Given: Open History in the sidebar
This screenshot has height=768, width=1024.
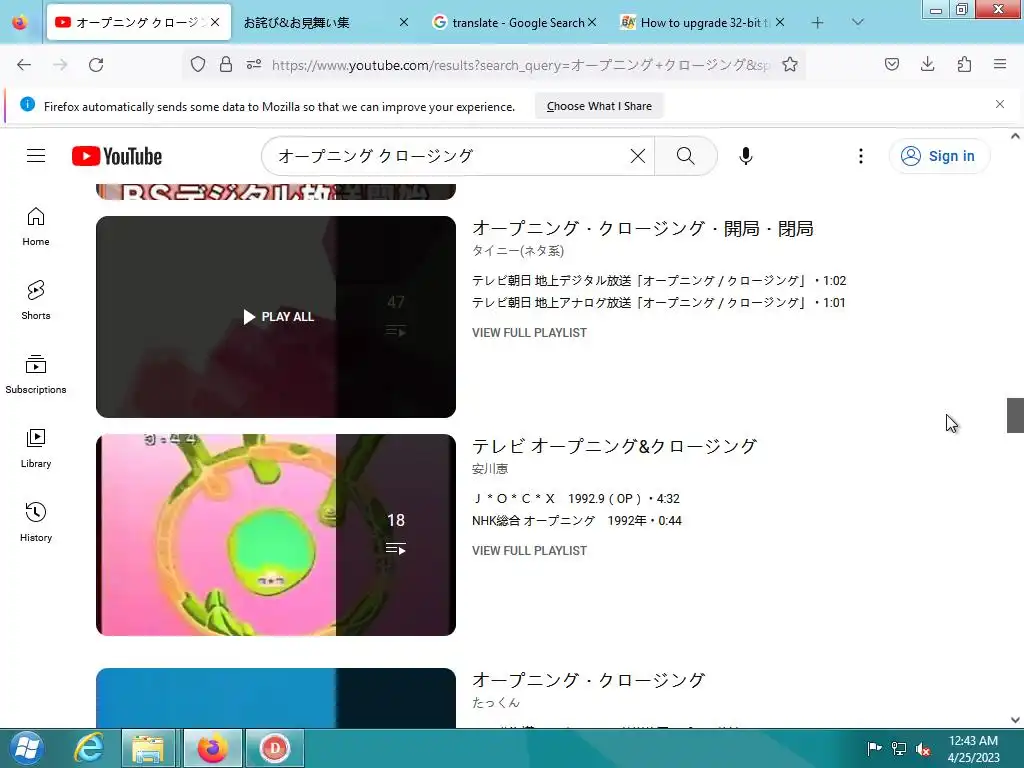Looking at the screenshot, I should [x=36, y=522].
